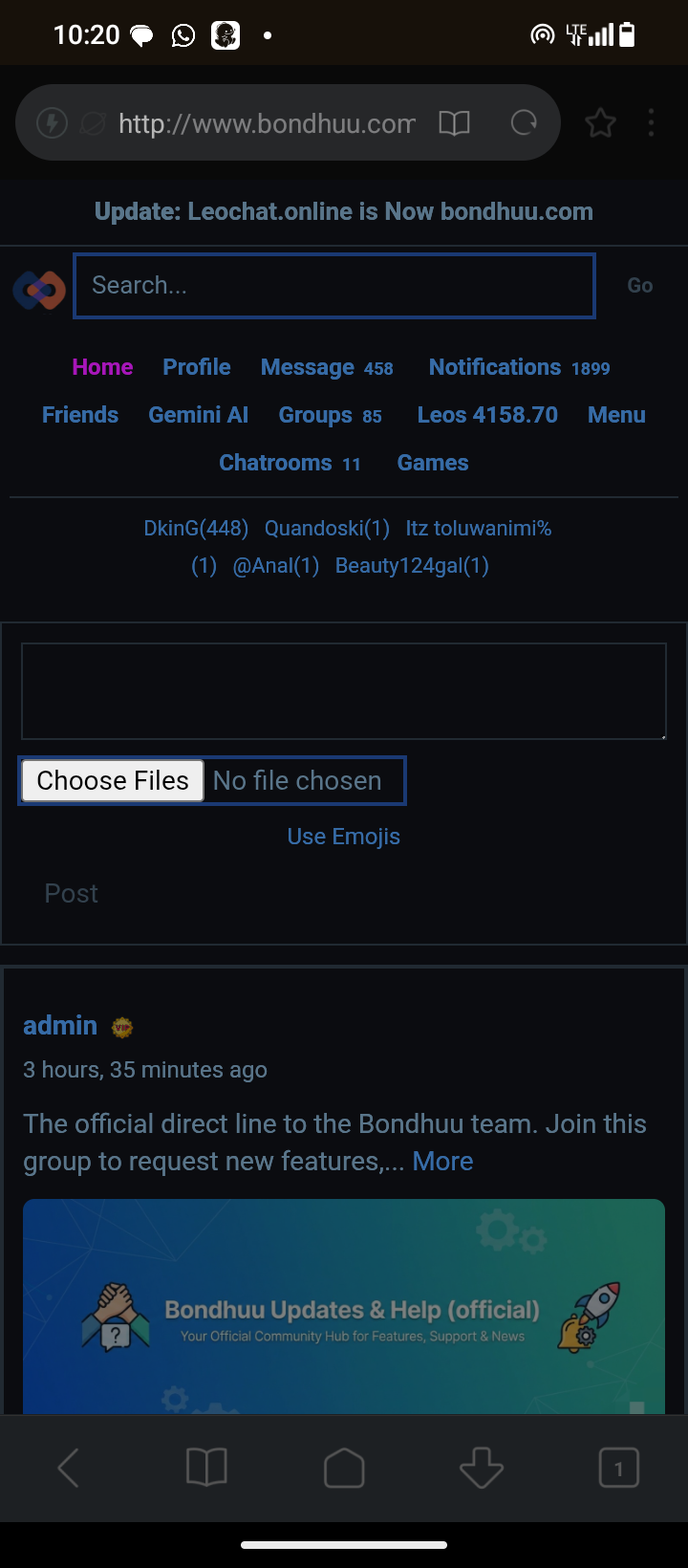Bookmark the site with the star icon
The image size is (688, 1568).
tap(600, 122)
